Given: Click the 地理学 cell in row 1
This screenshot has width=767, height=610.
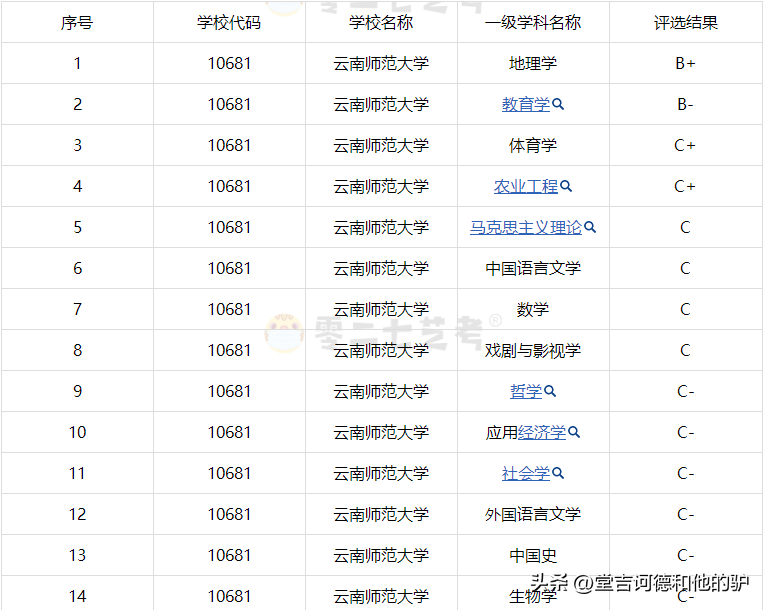Looking at the screenshot, I should tap(533, 64).
